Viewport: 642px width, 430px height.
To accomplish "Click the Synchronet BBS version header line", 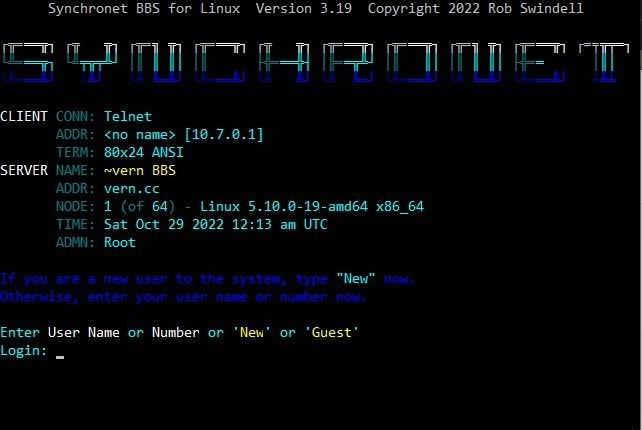I will (316, 9).
